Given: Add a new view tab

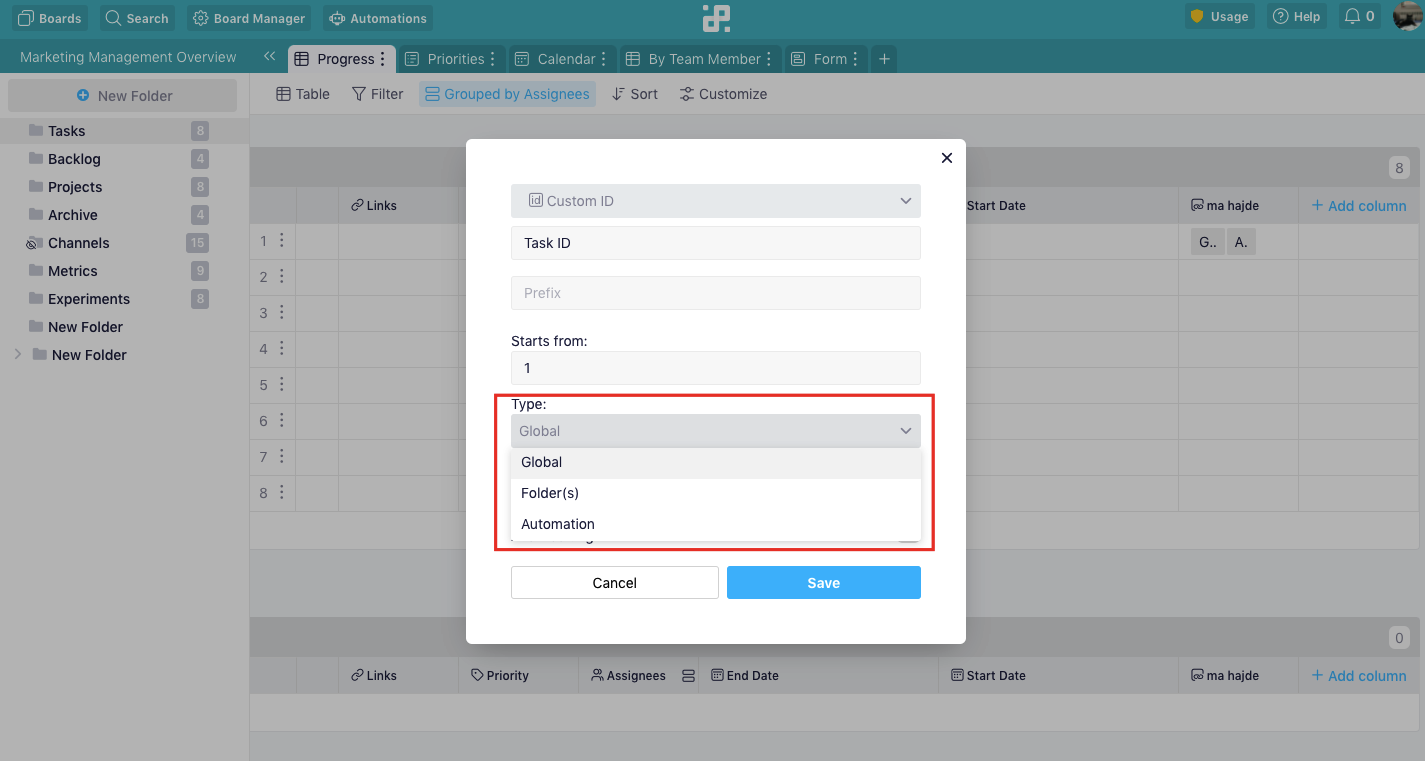Looking at the screenshot, I should point(884,59).
